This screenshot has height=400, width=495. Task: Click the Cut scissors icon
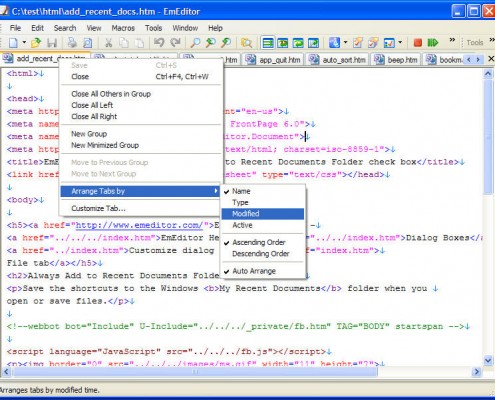108,43
